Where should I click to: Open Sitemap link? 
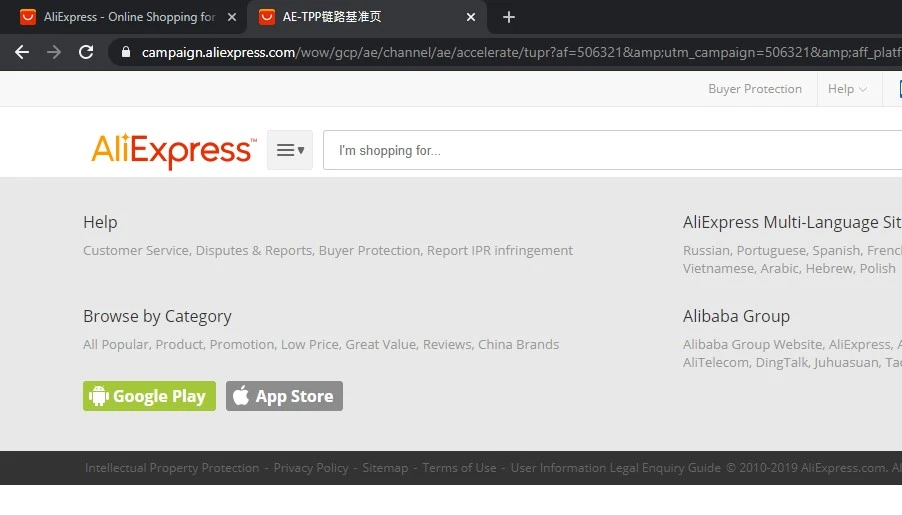385,468
